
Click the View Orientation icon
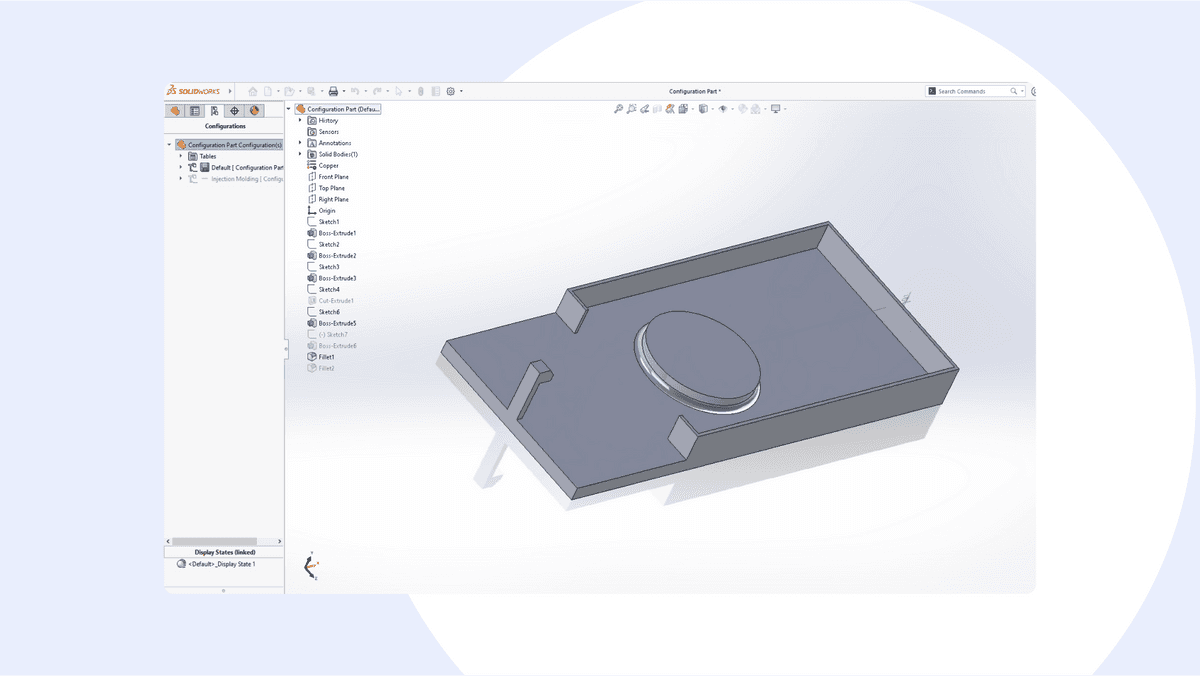pos(683,108)
